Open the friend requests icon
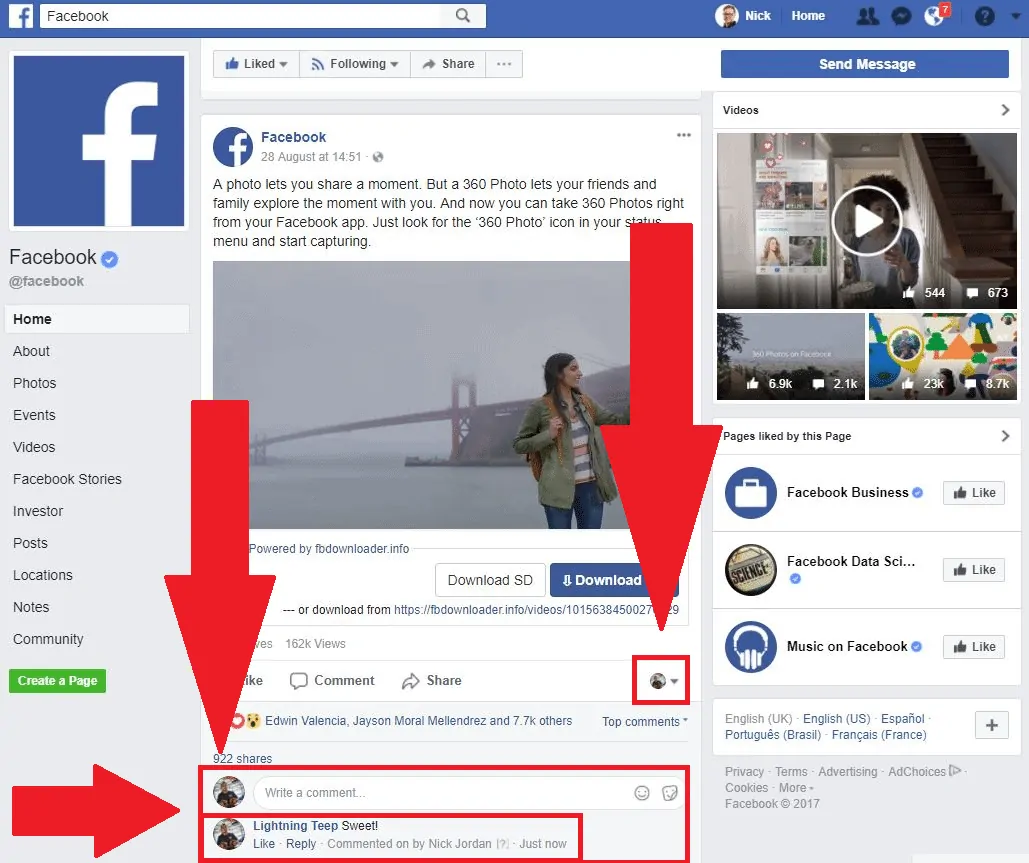Screen dimensions: 1029x863 [x=867, y=16]
